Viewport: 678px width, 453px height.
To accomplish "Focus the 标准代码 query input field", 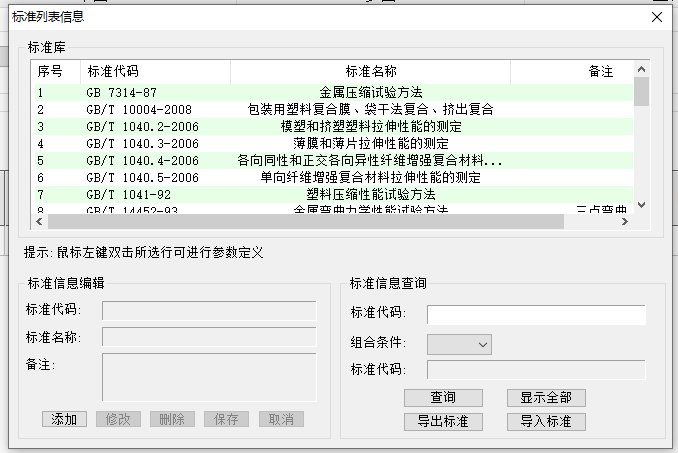I will pos(536,315).
